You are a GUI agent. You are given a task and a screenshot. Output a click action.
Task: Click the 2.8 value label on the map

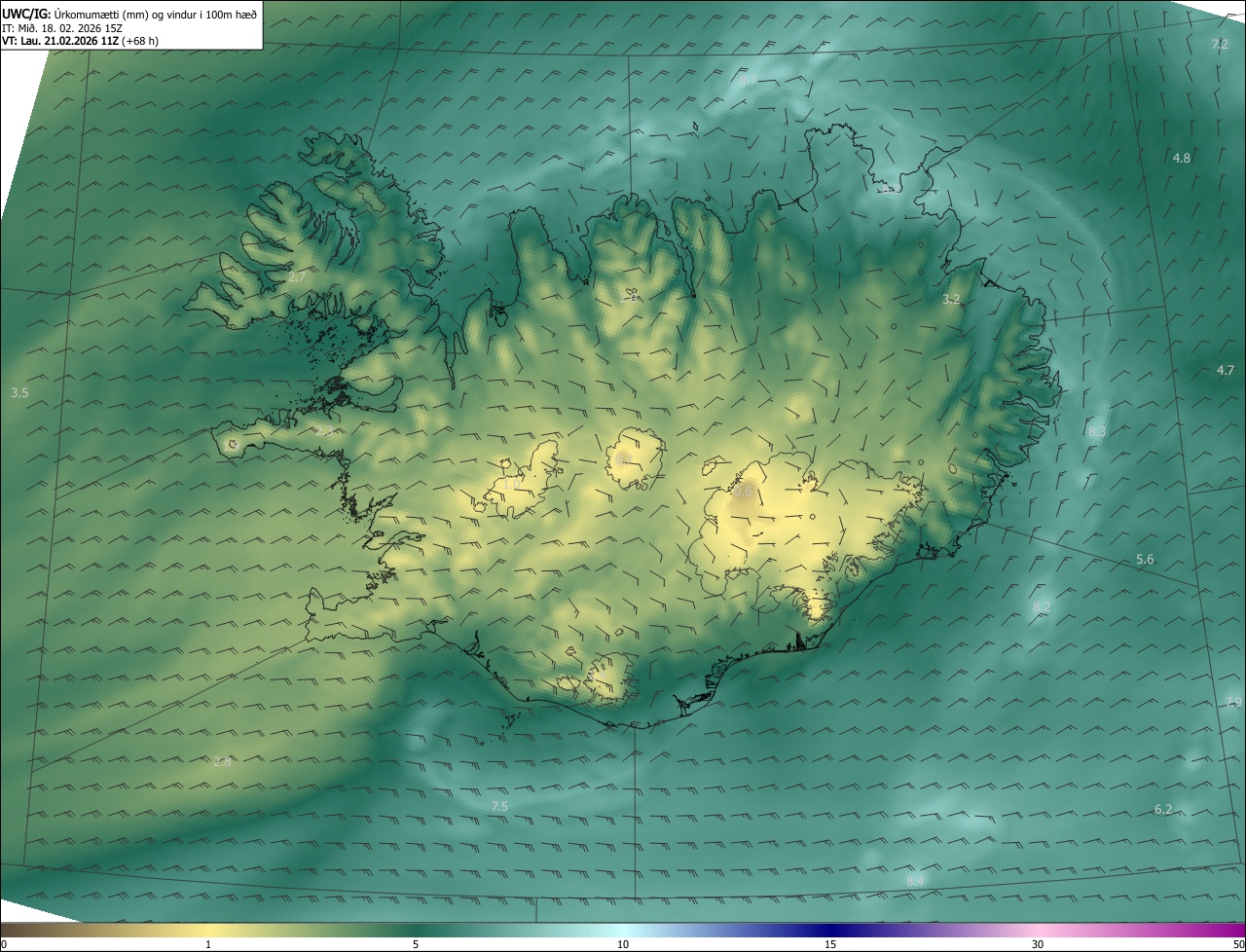point(222,761)
